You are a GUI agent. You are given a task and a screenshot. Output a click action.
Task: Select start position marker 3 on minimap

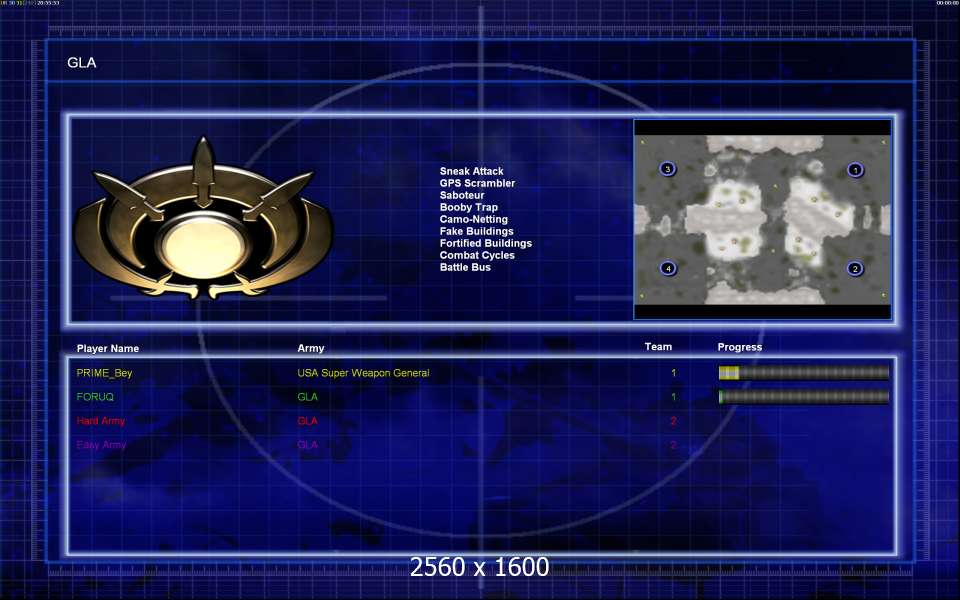(667, 168)
